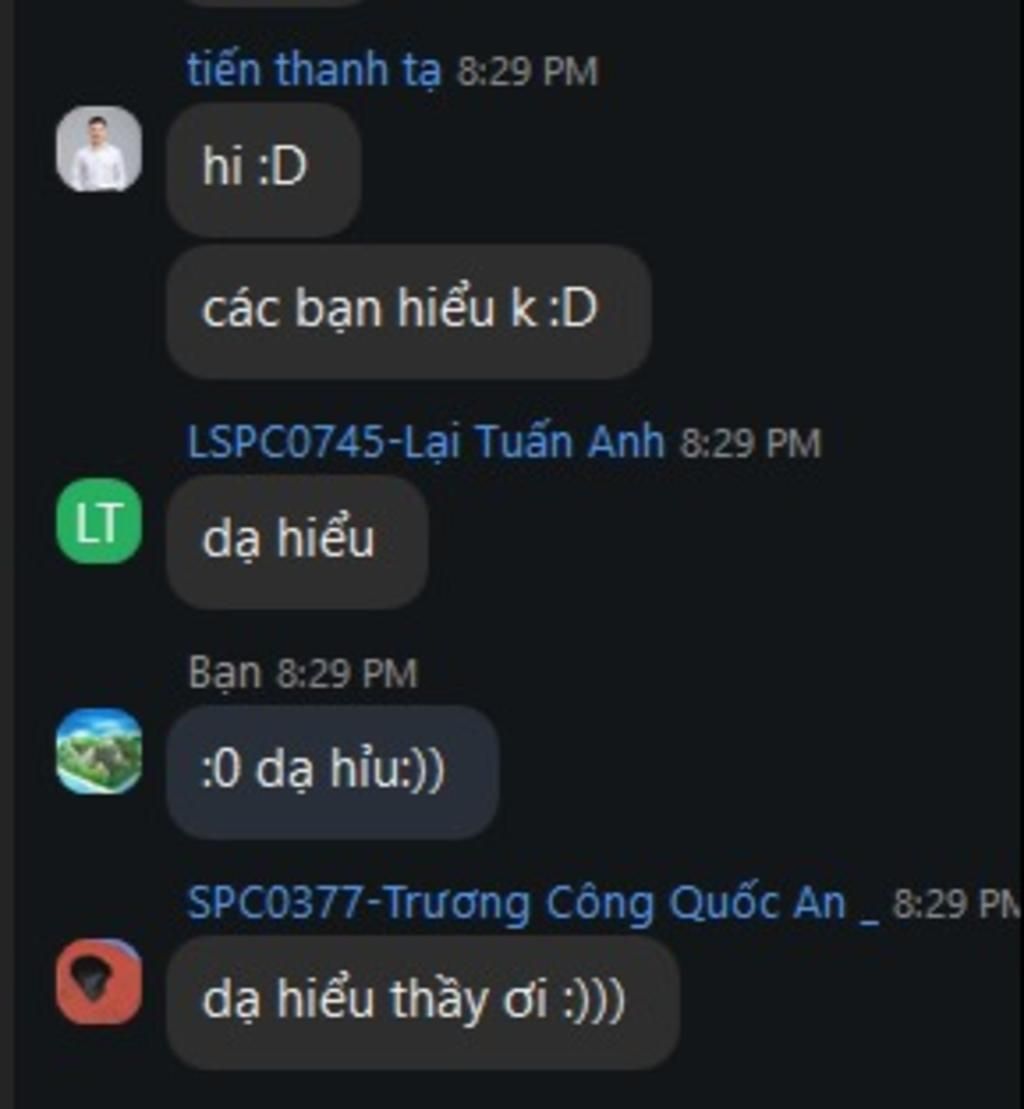Click the landscape avatar next to Bạn
This screenshot has width=1024, height=1109.
[x=99, y=751]
